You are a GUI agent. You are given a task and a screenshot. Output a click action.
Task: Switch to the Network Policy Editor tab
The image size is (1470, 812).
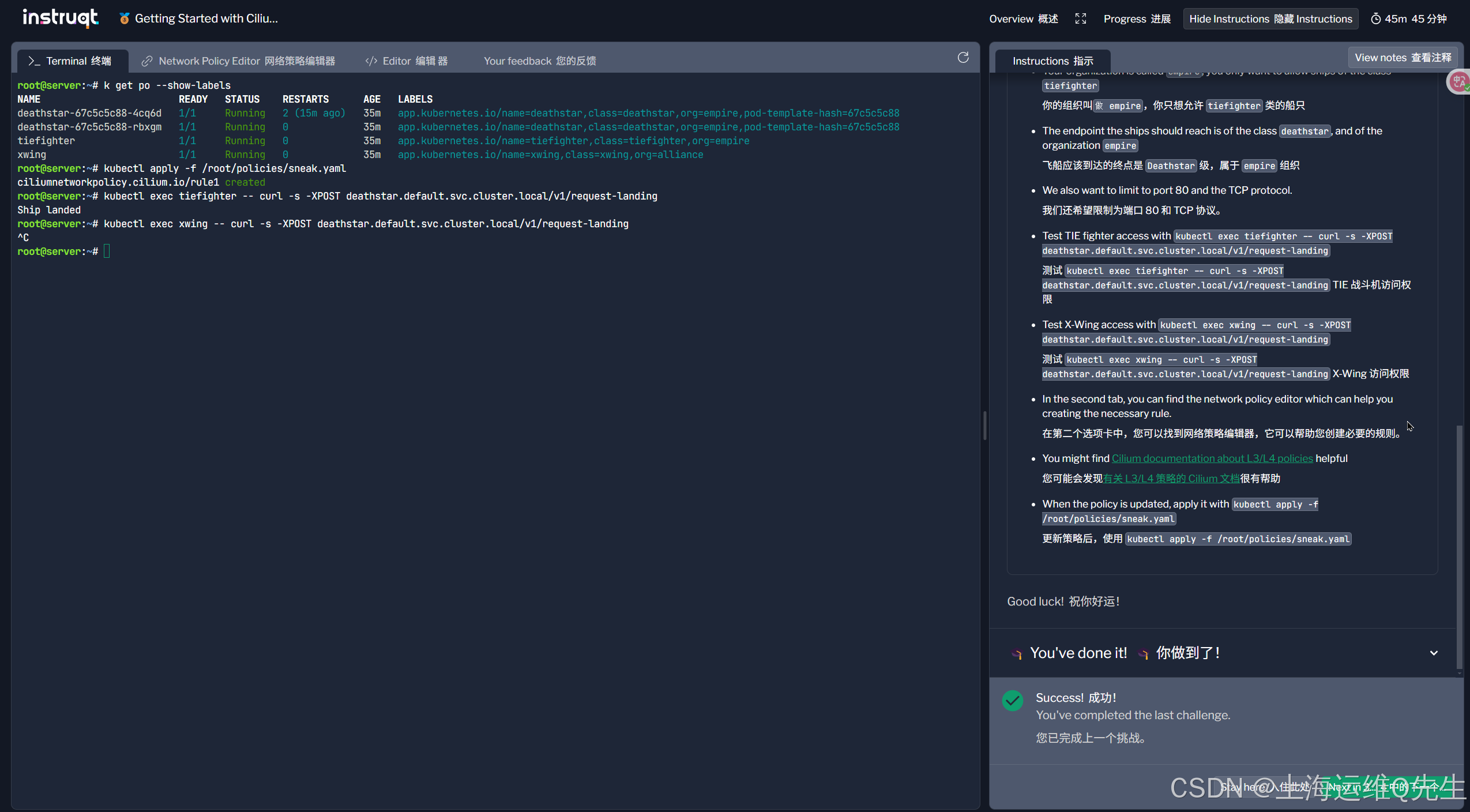[x=238, y=61]
